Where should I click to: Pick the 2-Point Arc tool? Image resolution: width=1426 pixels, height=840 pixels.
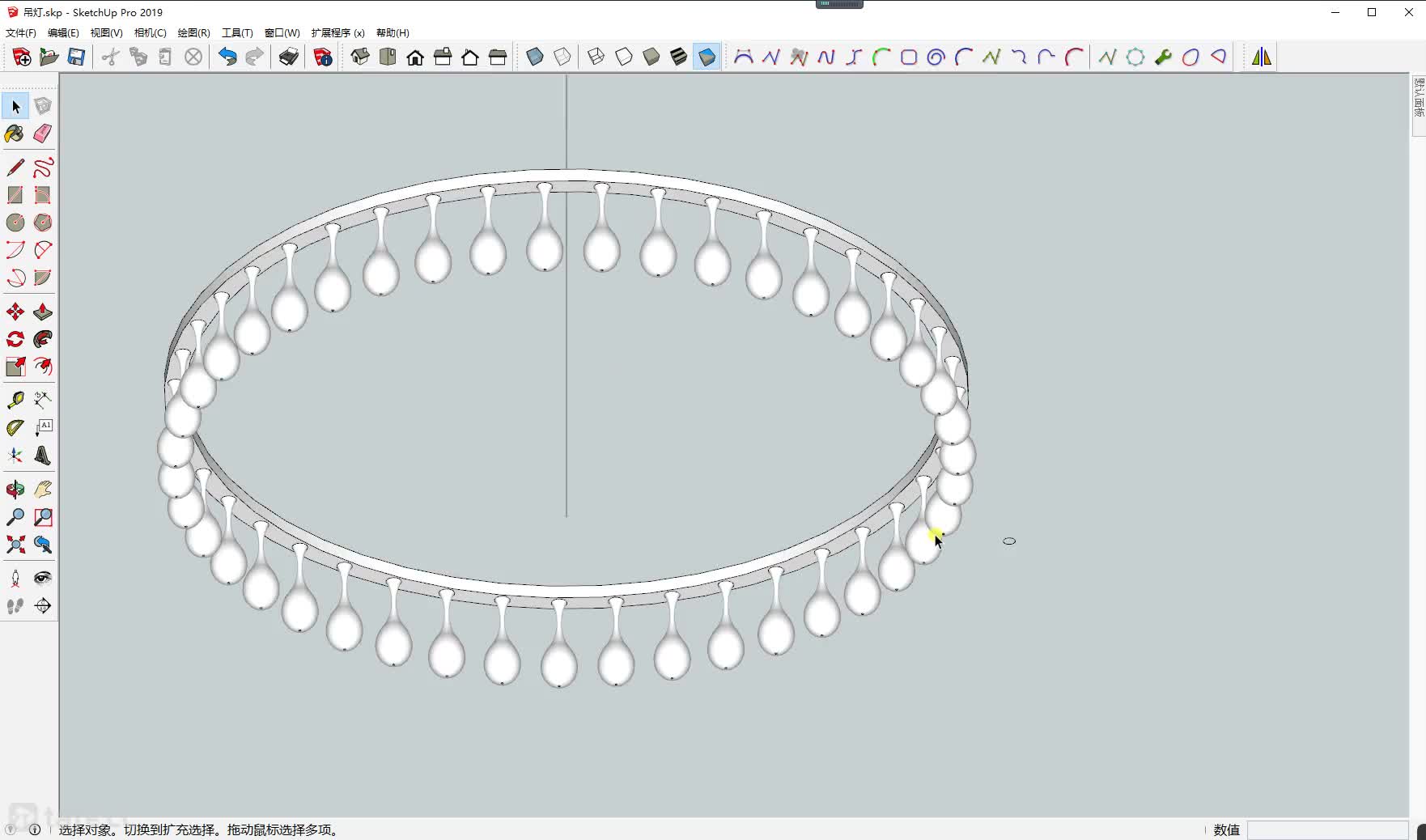(x=43, y=250)
